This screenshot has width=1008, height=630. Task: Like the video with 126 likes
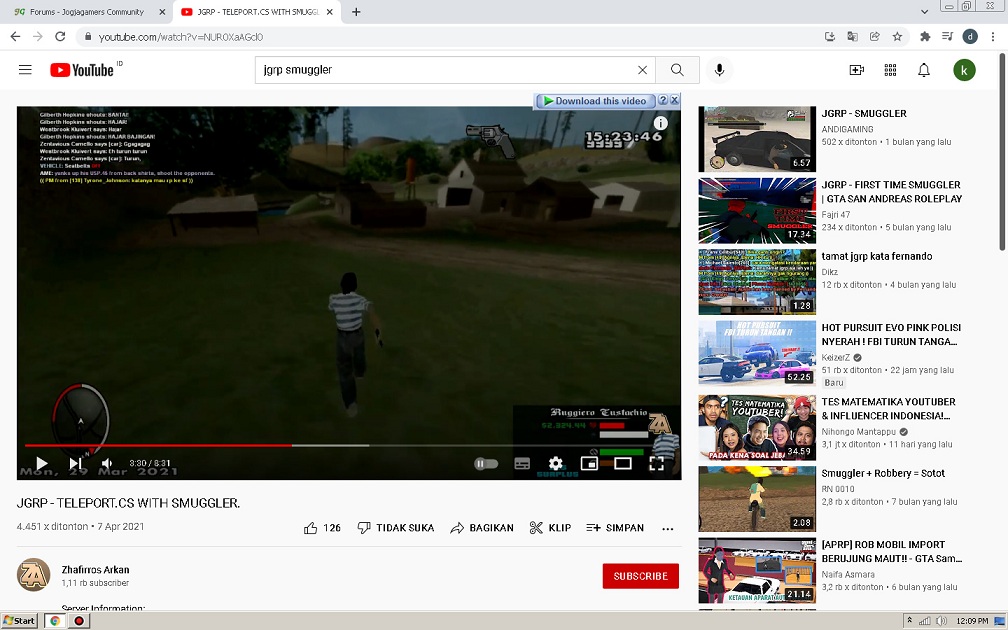[x=322, y=528]
